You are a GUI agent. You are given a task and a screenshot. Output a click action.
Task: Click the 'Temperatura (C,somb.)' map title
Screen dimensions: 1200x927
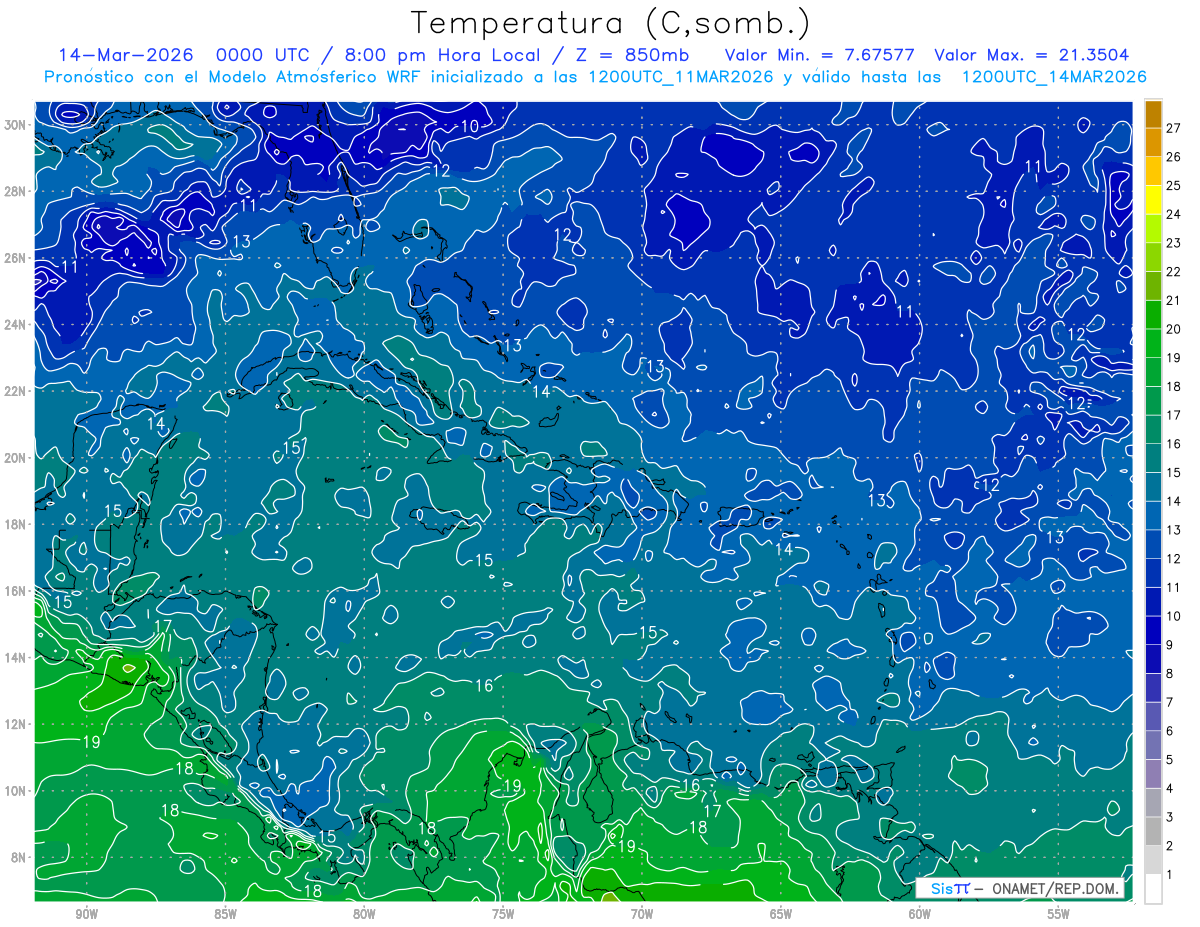(x=611, y=22)
